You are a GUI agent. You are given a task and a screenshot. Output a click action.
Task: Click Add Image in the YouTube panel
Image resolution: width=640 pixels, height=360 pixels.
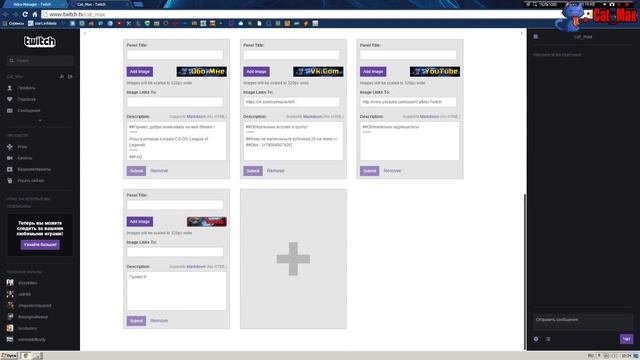[373, 71]
